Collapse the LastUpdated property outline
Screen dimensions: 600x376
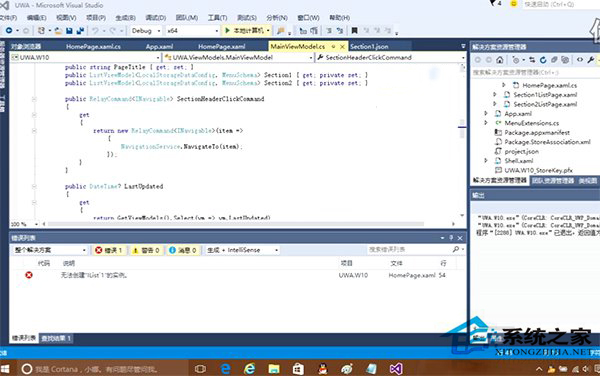34,187
